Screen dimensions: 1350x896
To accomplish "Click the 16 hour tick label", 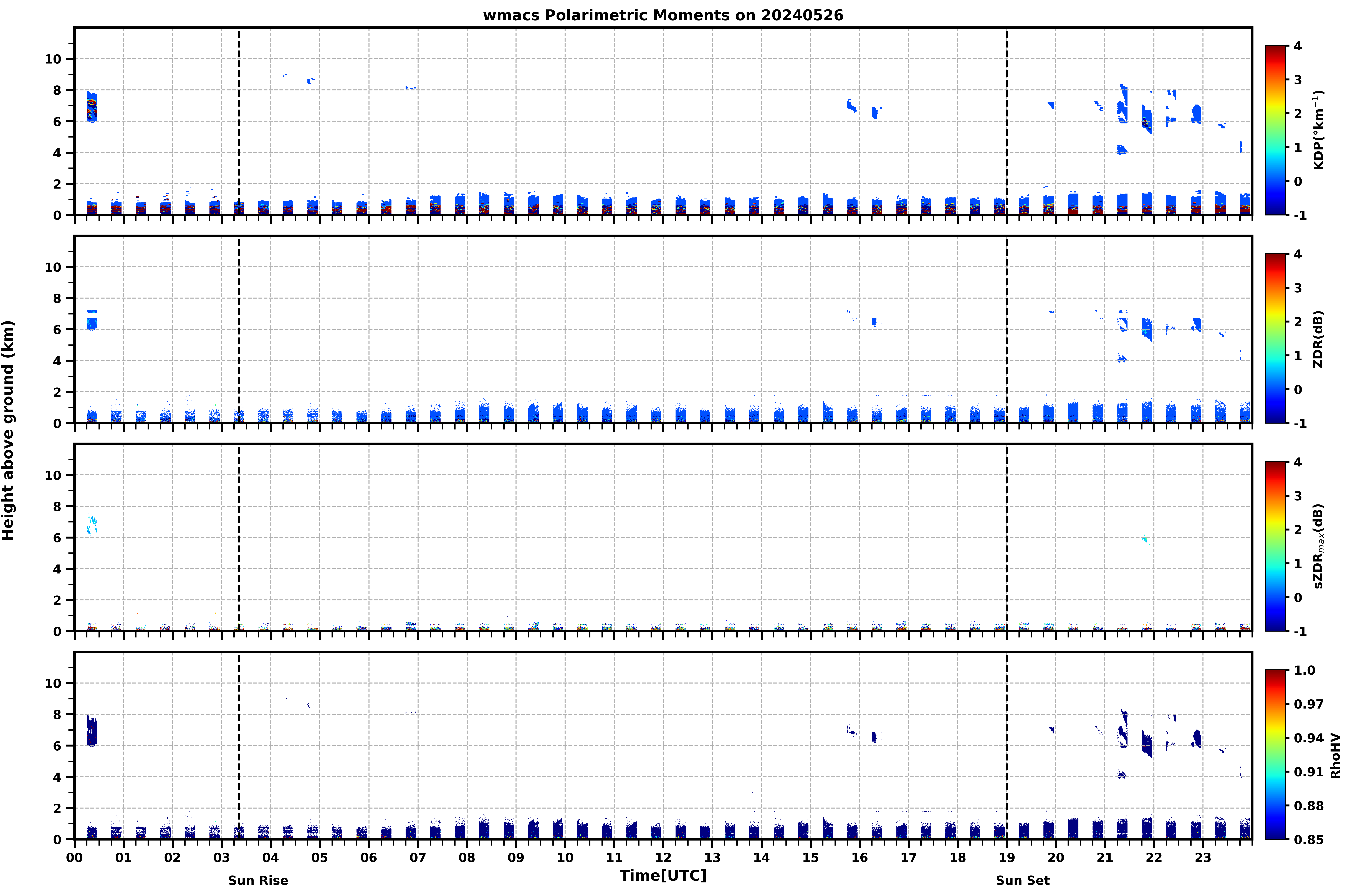I will tap(860, 858).
